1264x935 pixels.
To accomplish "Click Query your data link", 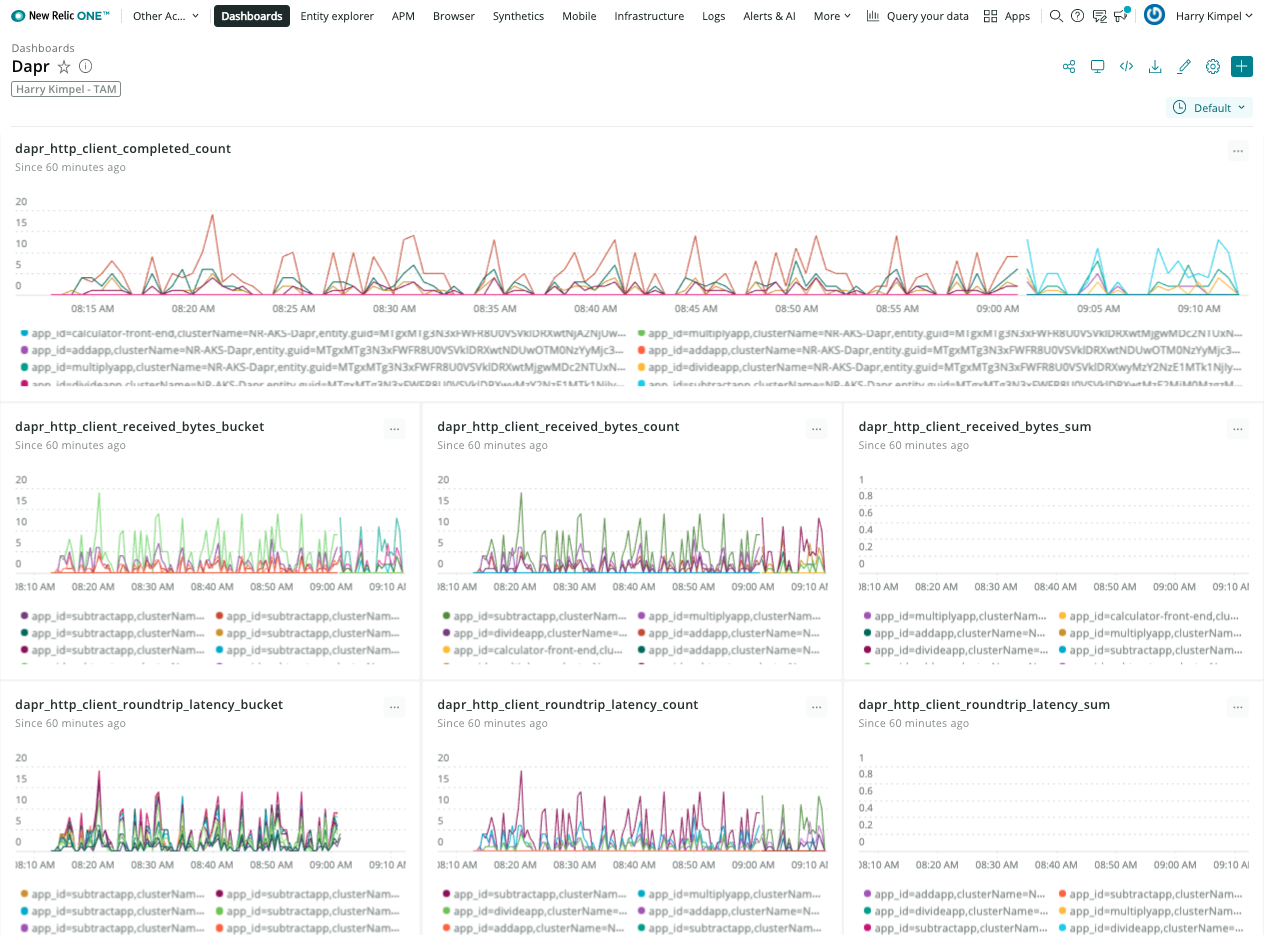I will click(x=918, y=16).
